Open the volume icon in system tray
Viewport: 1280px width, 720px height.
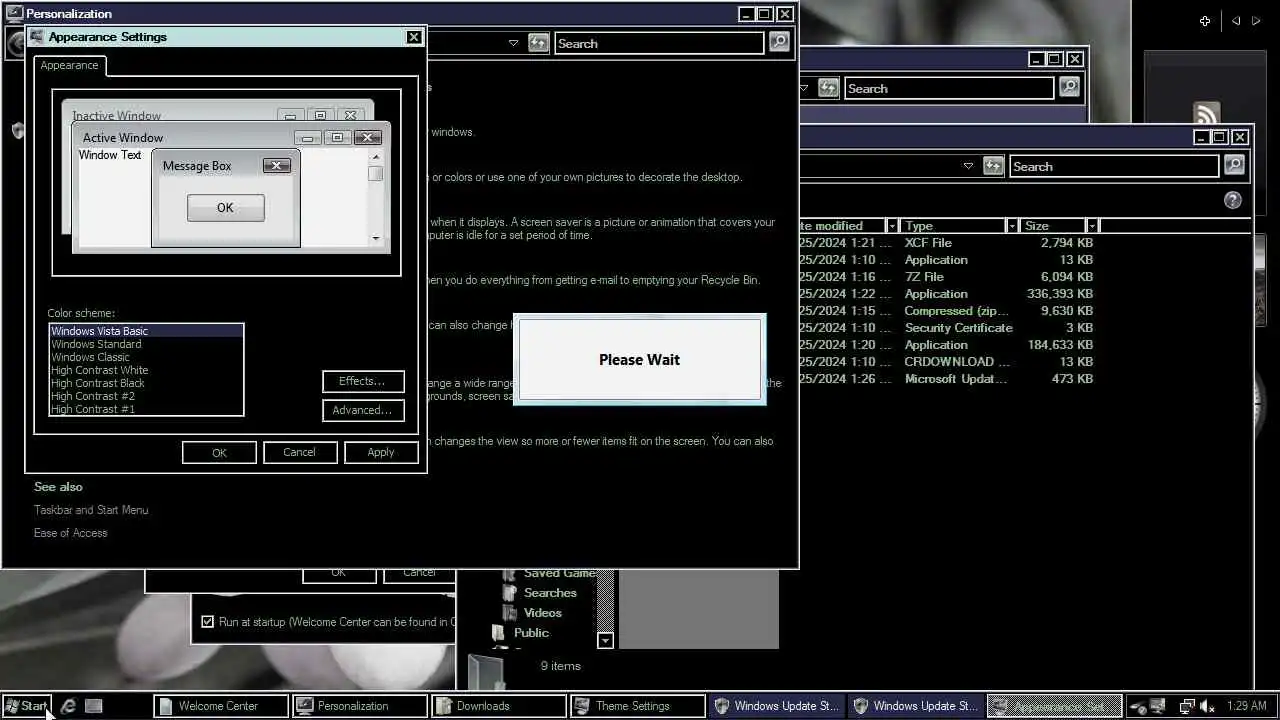pyautogui.click(x=1207, y=706)
